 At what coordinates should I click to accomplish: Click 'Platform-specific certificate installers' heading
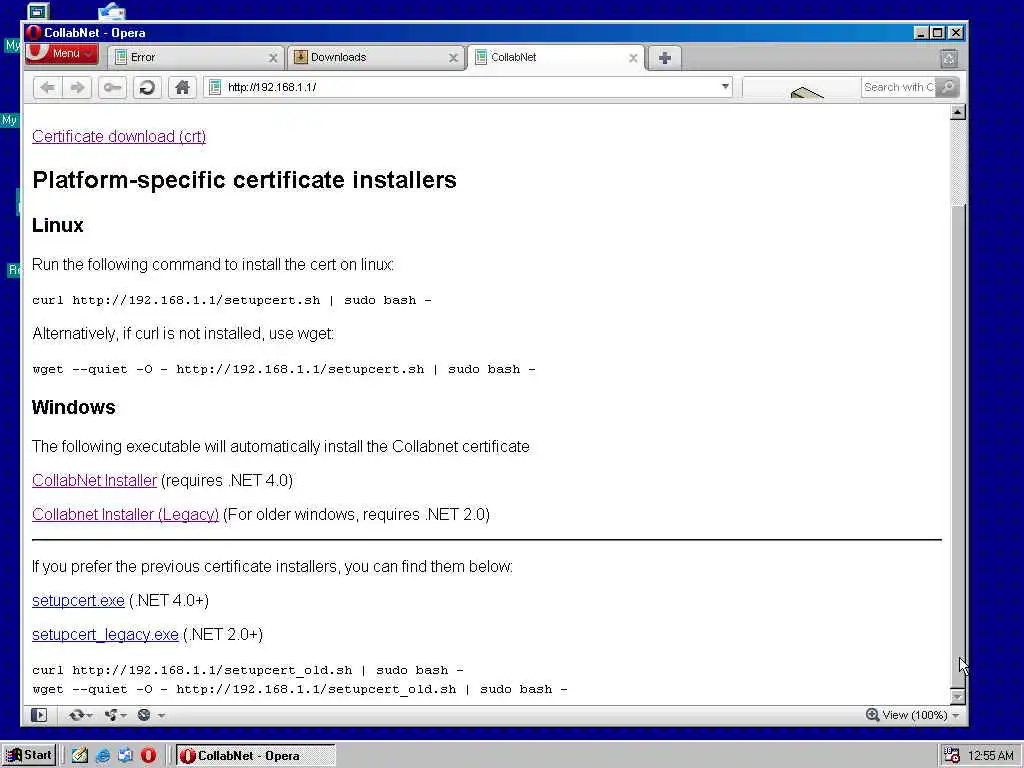click(244, 180)
